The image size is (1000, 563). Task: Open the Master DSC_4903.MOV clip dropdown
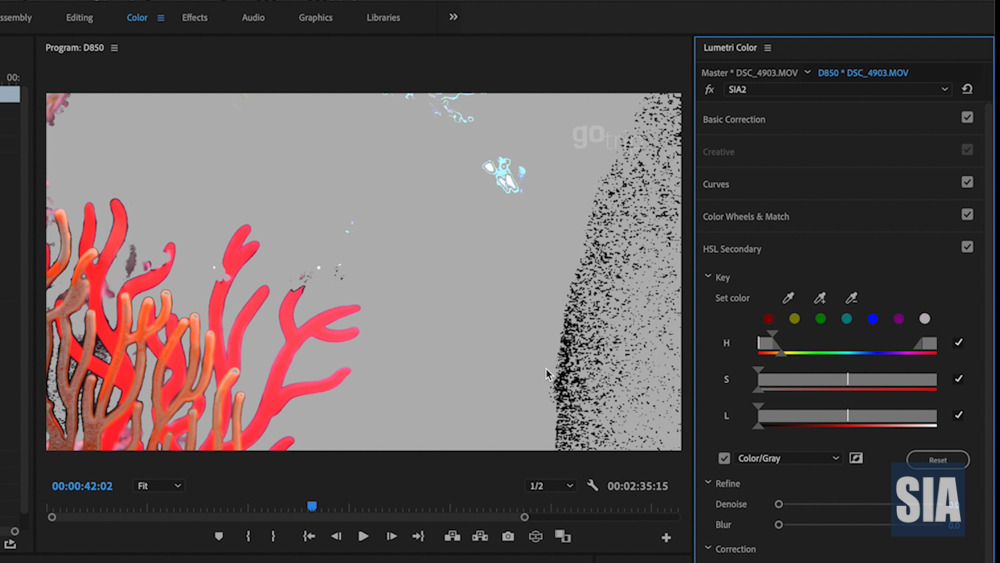coord(807,72)
